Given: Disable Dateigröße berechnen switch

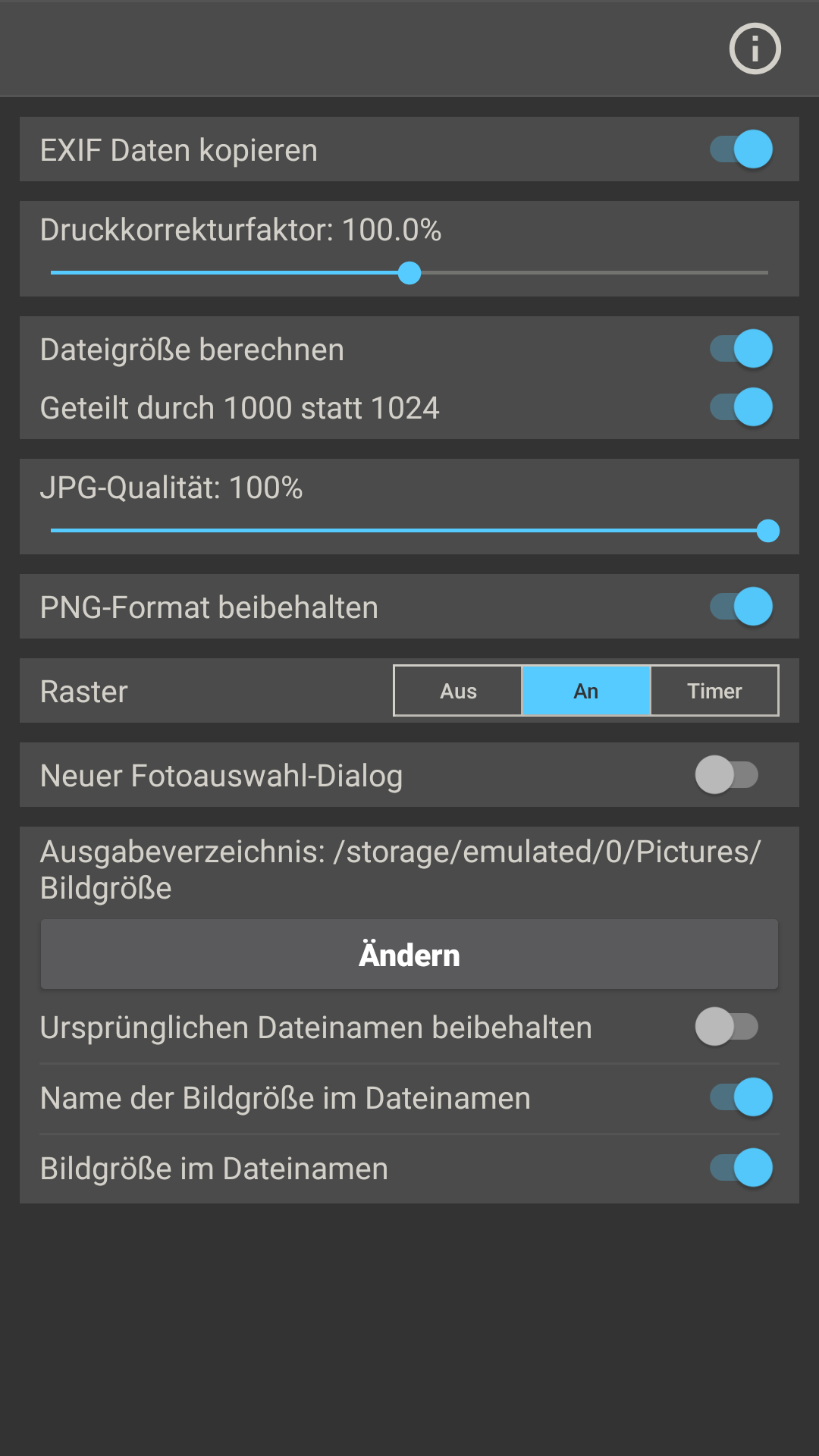Looking at the screenshot, I should [x=741, y=349].
